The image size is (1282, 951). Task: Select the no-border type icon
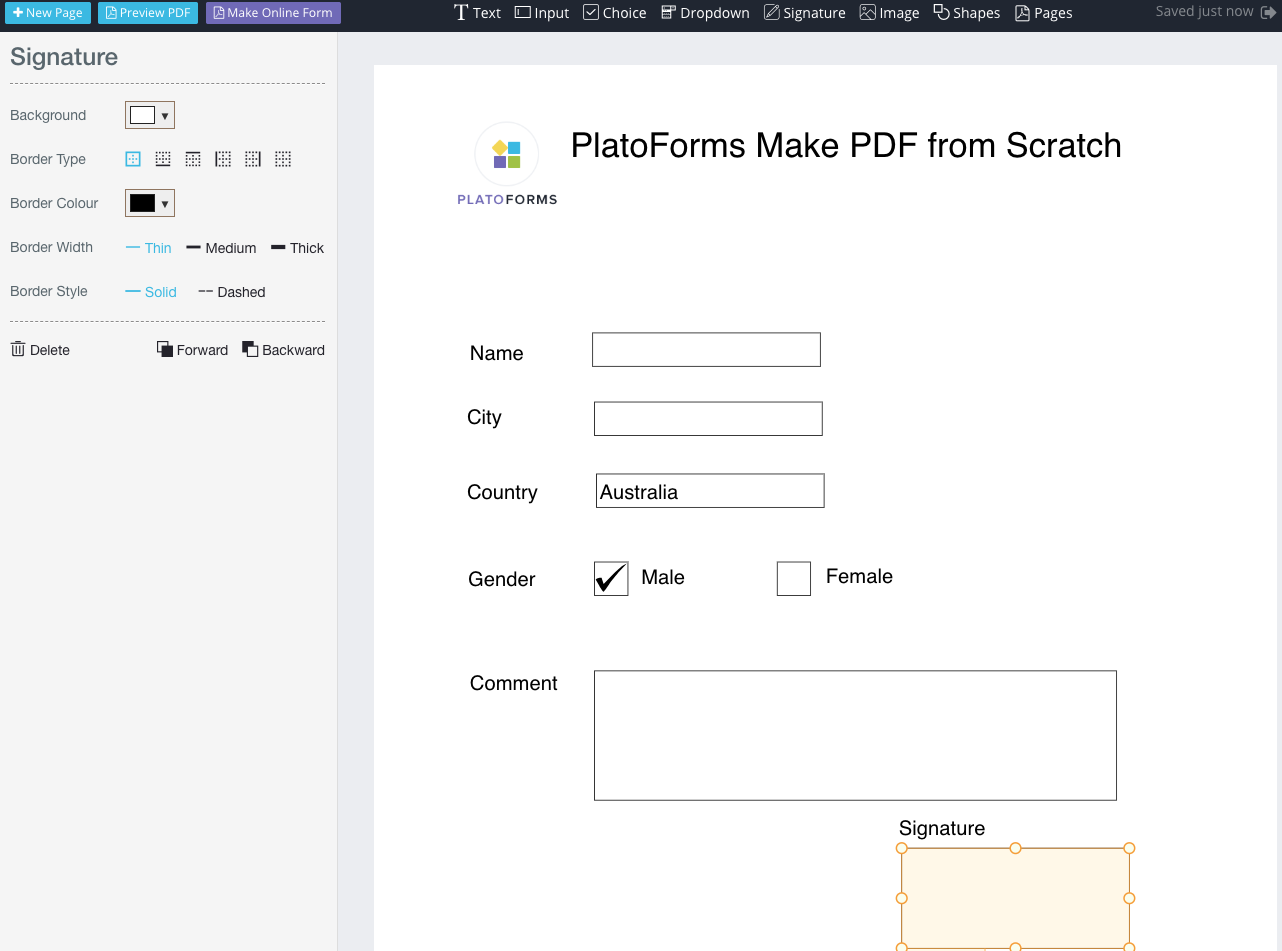[x=283, y=159]
